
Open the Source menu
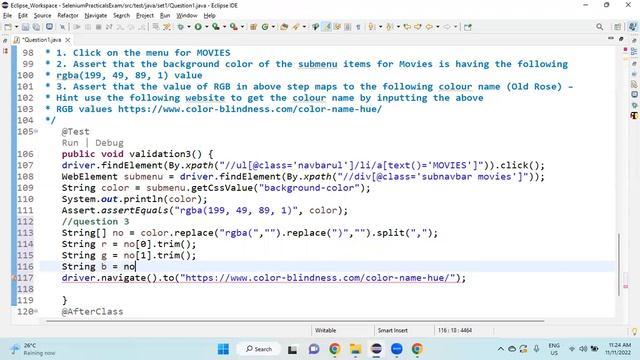coord(42,16)
